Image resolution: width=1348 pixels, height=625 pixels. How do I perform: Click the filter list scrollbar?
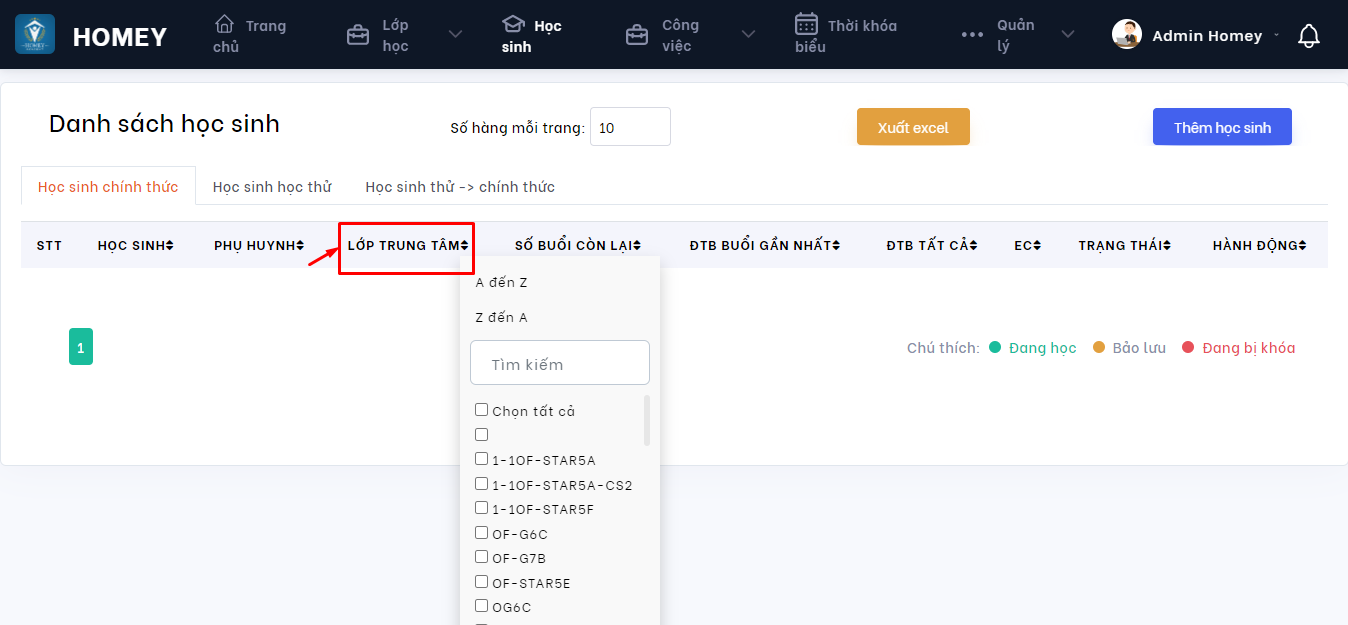(647, 420)
